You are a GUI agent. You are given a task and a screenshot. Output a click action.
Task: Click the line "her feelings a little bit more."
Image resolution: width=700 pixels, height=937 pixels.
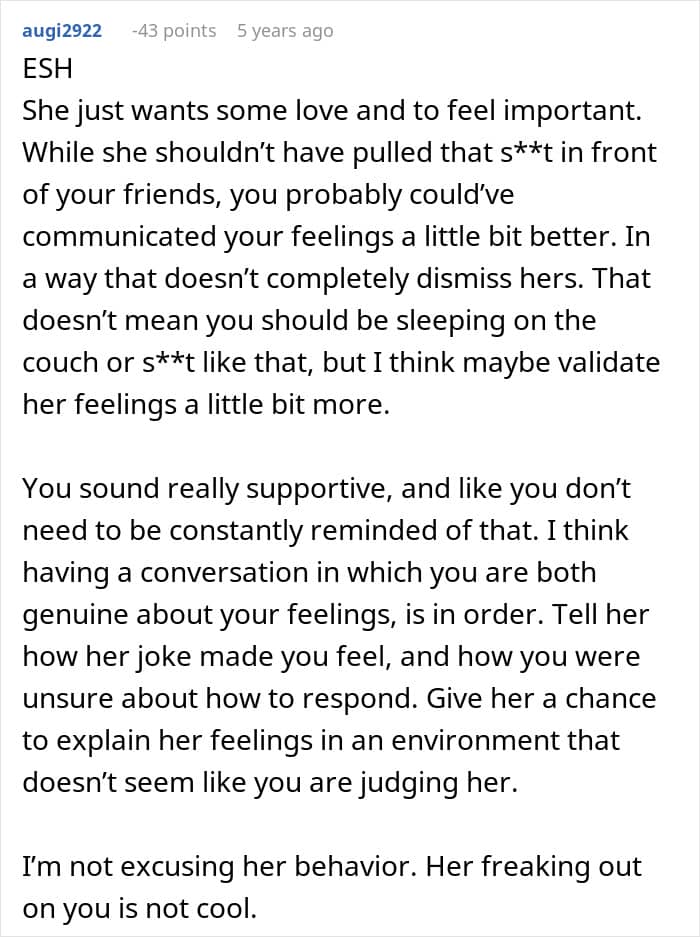click(x=206, y=405)
